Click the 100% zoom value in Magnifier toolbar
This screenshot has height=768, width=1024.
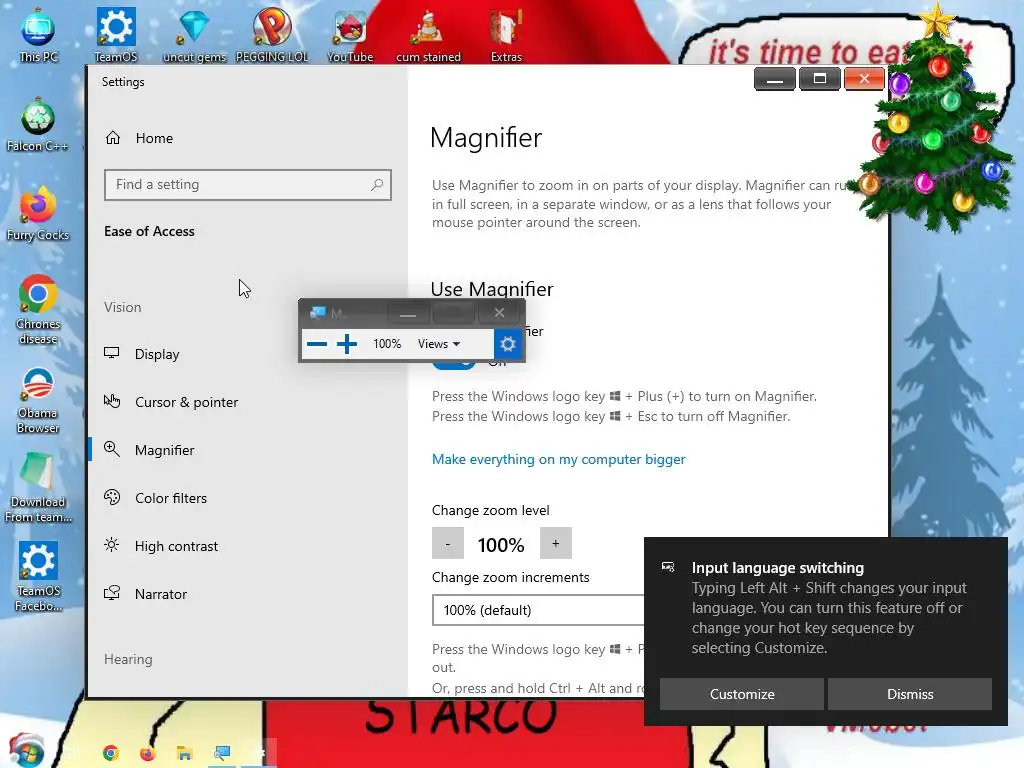387,344
